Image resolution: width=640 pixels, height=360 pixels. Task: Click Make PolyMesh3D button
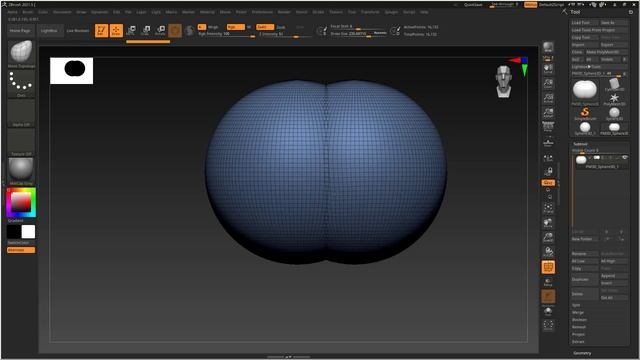606,52
